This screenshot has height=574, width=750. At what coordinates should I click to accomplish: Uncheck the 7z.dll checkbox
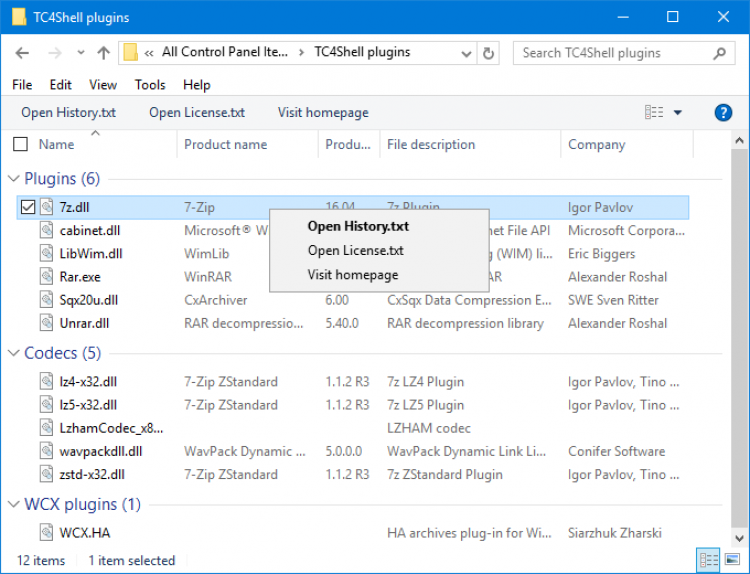click(28, 207)
